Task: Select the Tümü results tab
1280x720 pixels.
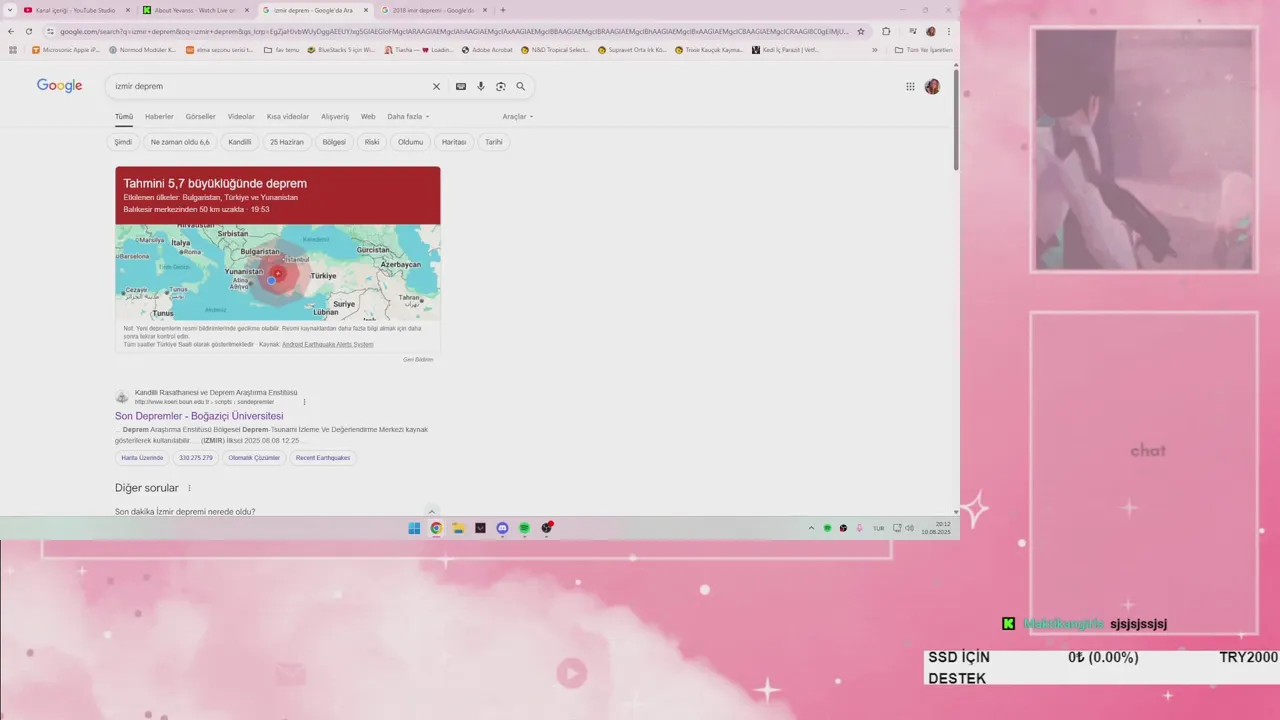Action: coord(124,117)
